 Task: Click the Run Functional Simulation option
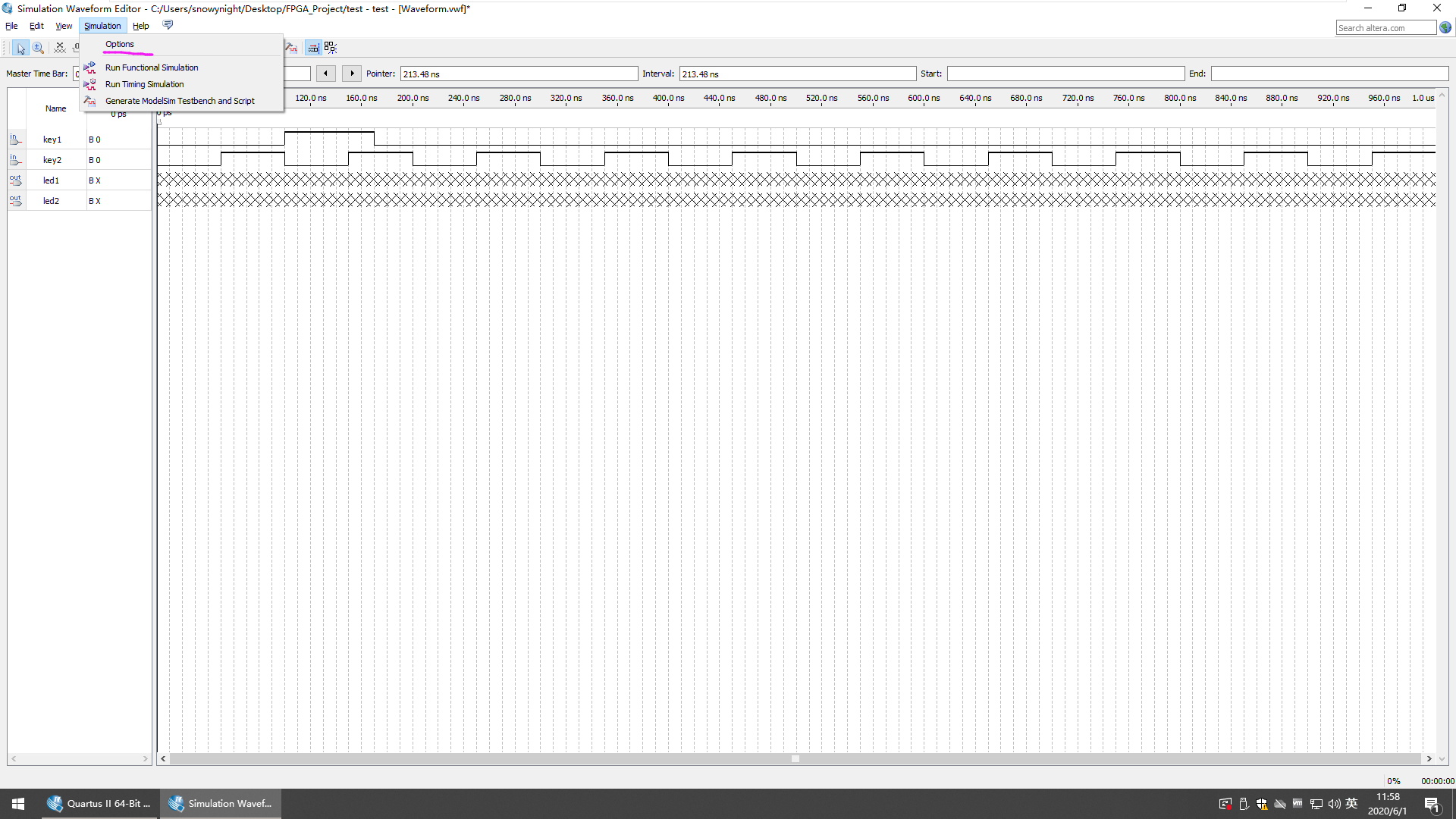coord(151,67)
